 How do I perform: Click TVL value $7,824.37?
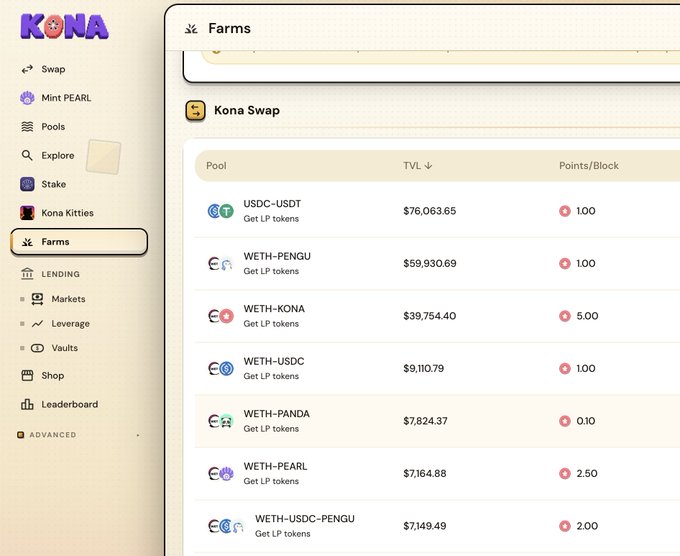425,421
